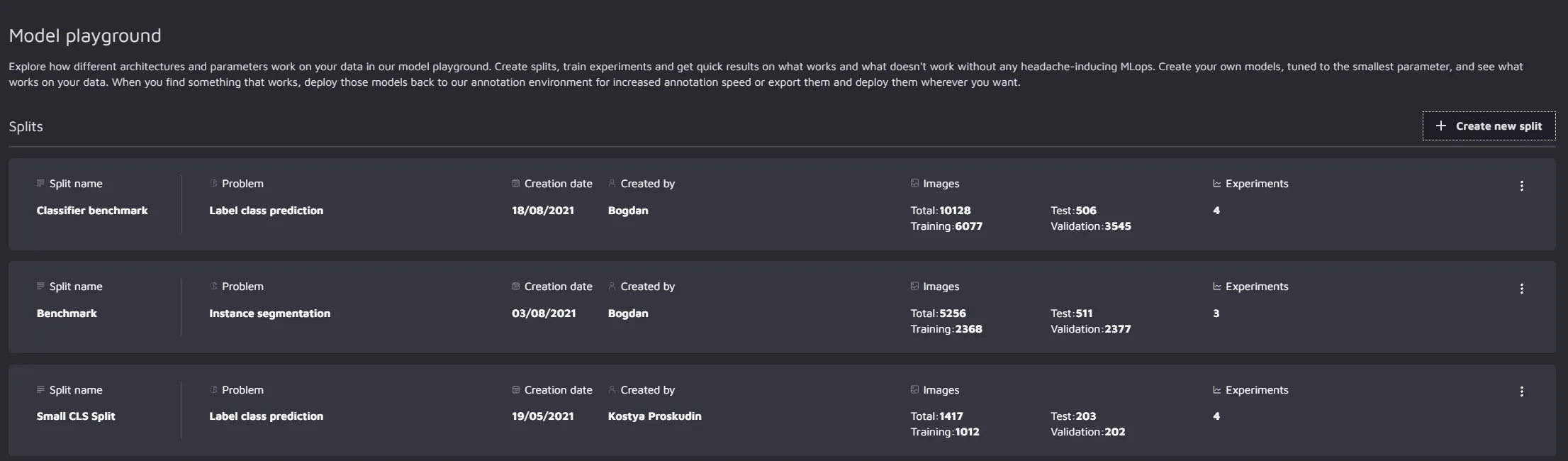
Task: Click the user icon next to Created by in Small CLS Split row
Action: click(x=612, y=390)
